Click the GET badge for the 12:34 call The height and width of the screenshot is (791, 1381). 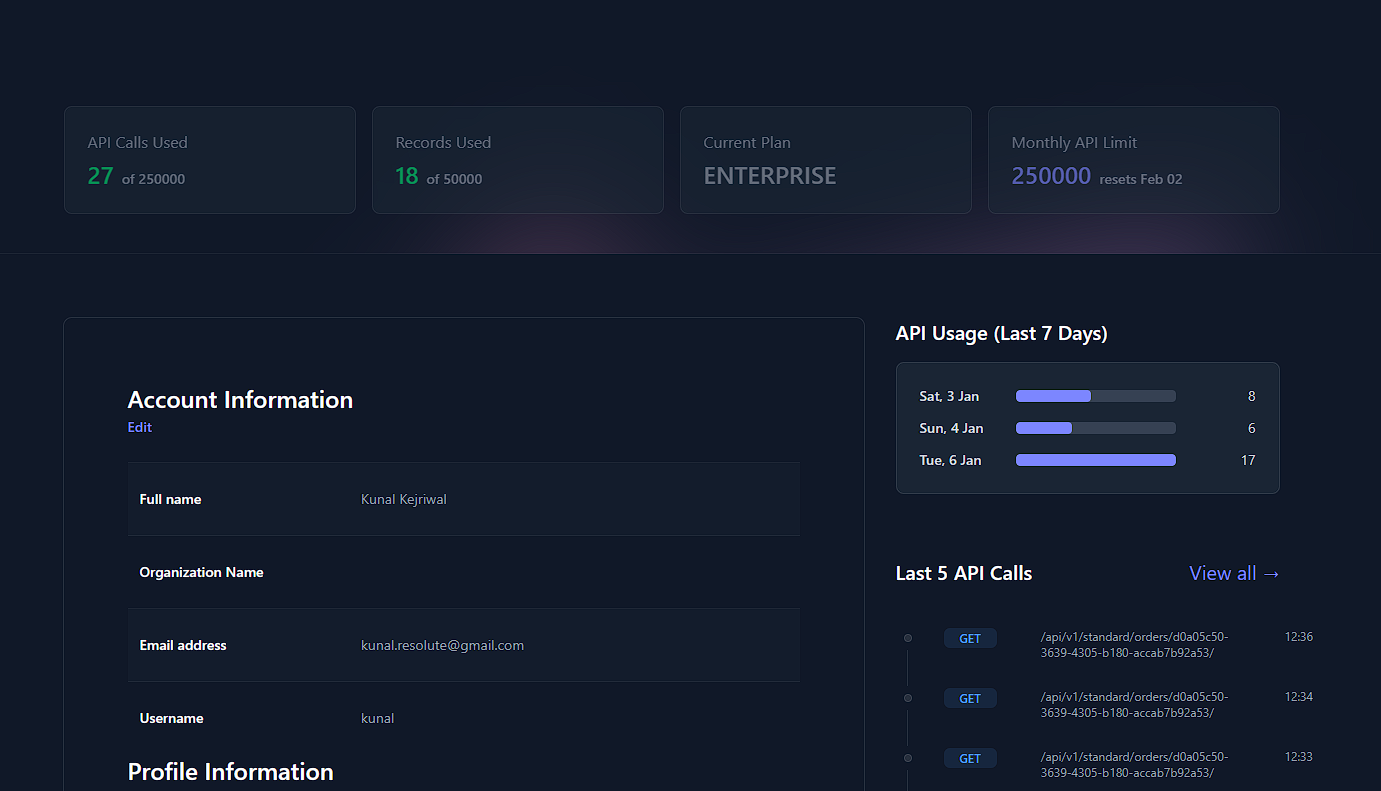click(x=970, y=698)
